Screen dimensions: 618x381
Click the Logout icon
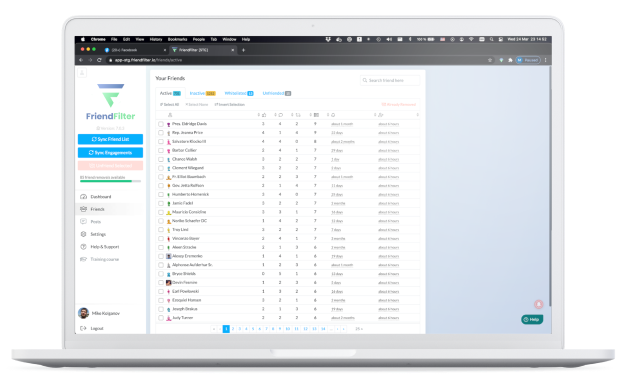tap(83, 328)
